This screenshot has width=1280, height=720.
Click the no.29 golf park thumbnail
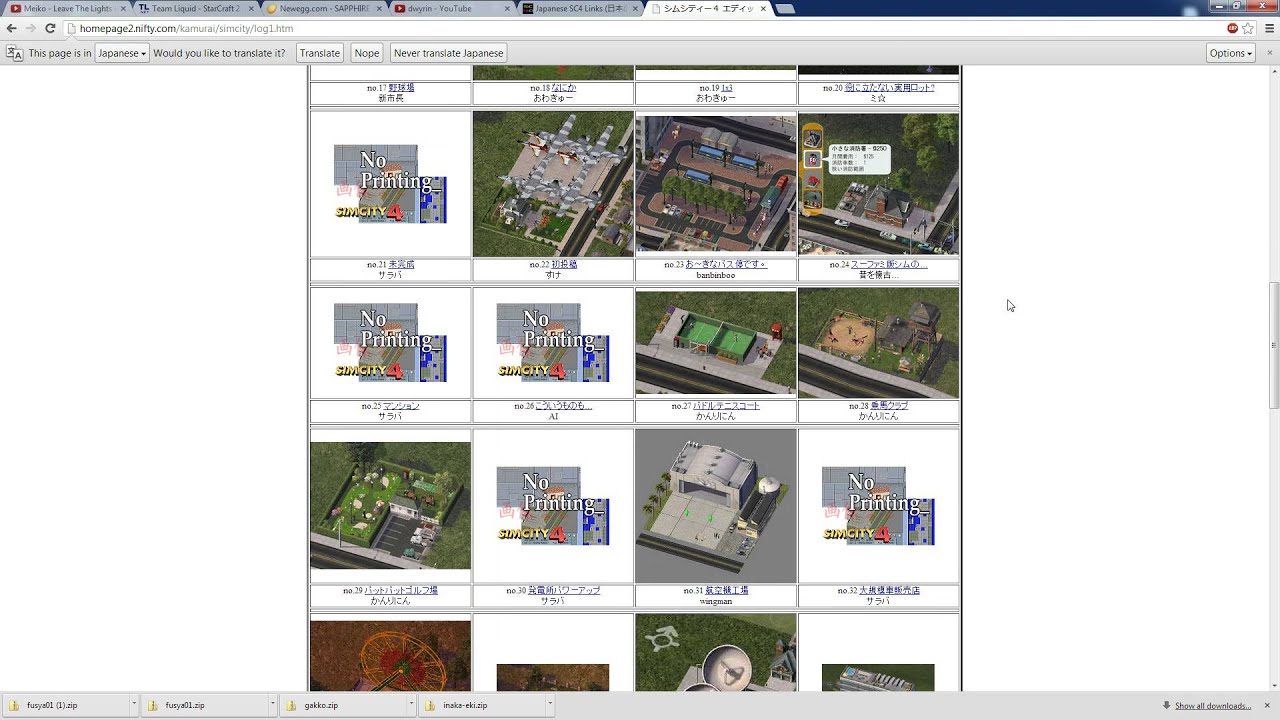tap(391, 506)
